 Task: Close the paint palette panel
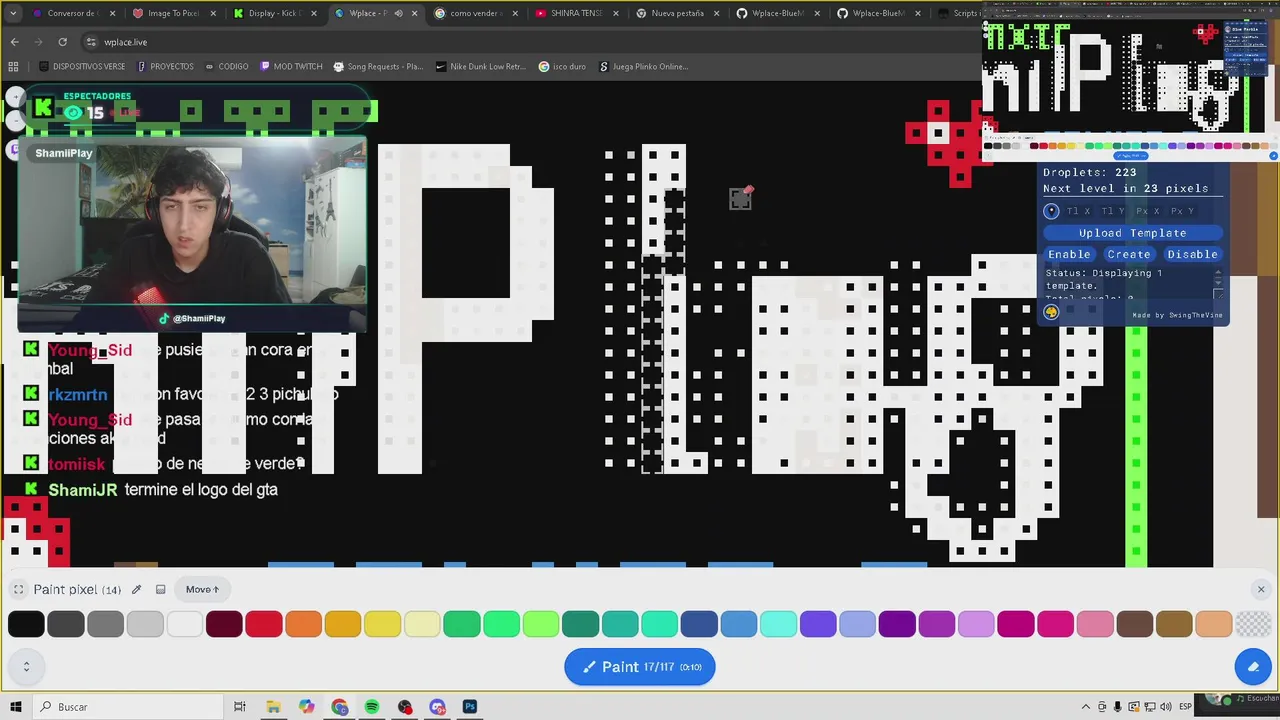(1261, 590)
